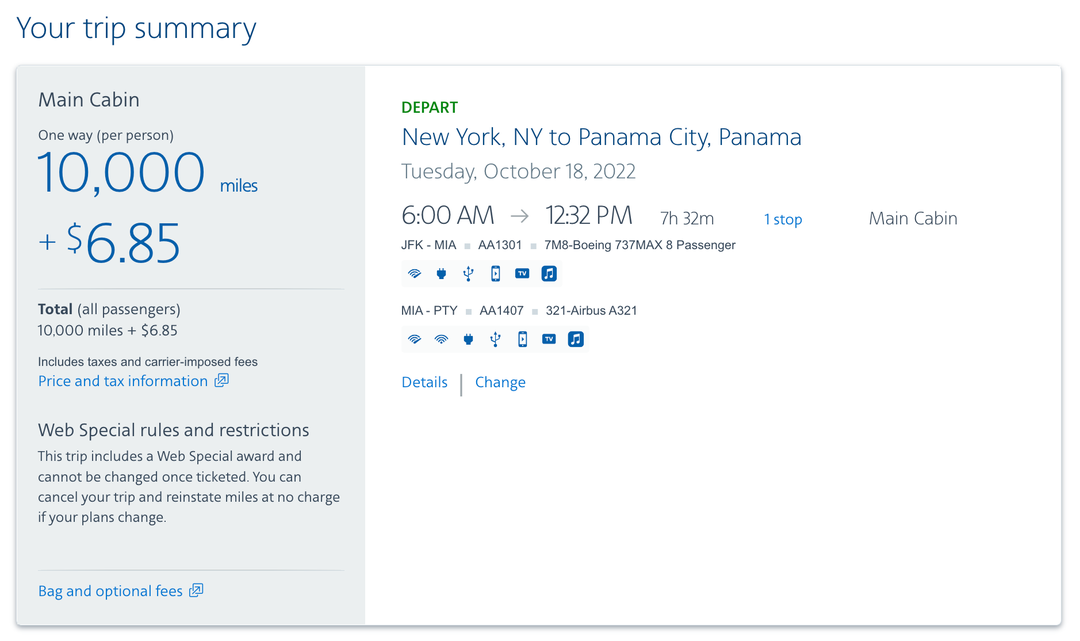Click the second Wi-Fi streaming icon on AA1407

[441, 339]
